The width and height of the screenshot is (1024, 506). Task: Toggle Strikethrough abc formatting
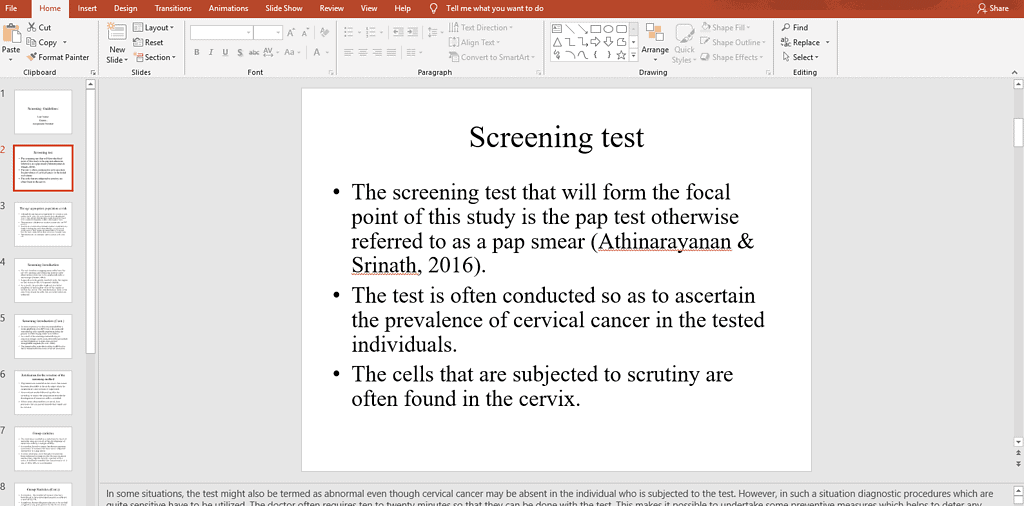pyautogui.click(x=254, y=52)
